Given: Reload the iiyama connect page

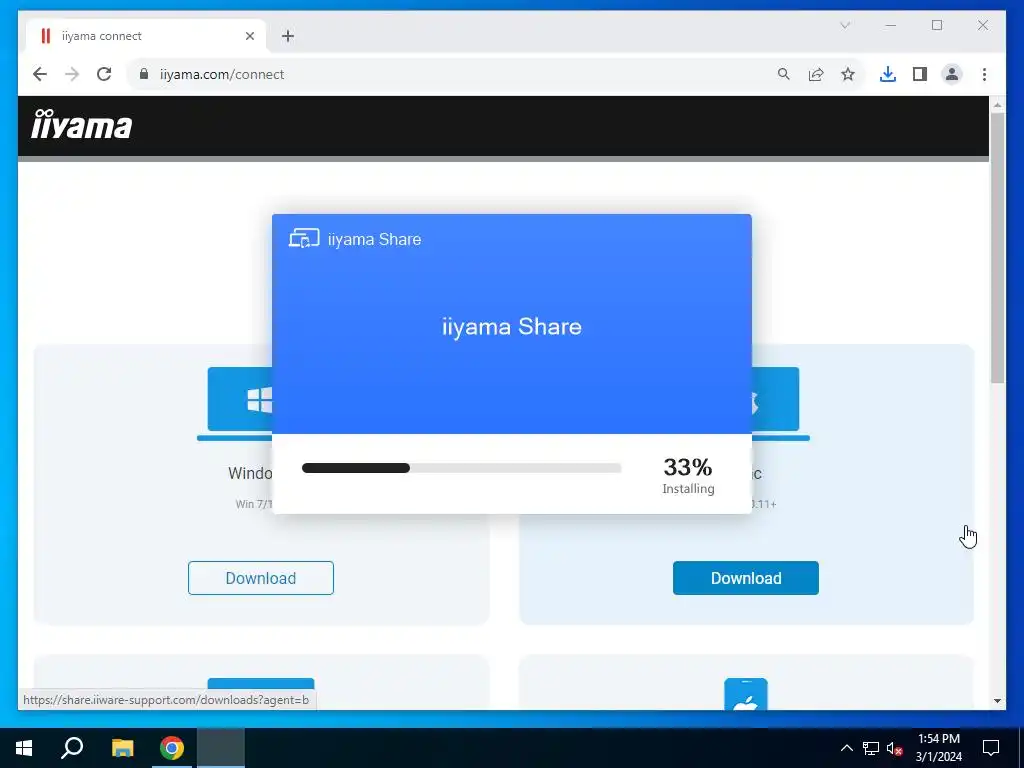Looking at the screenshot, I should (x=104, y=74).
